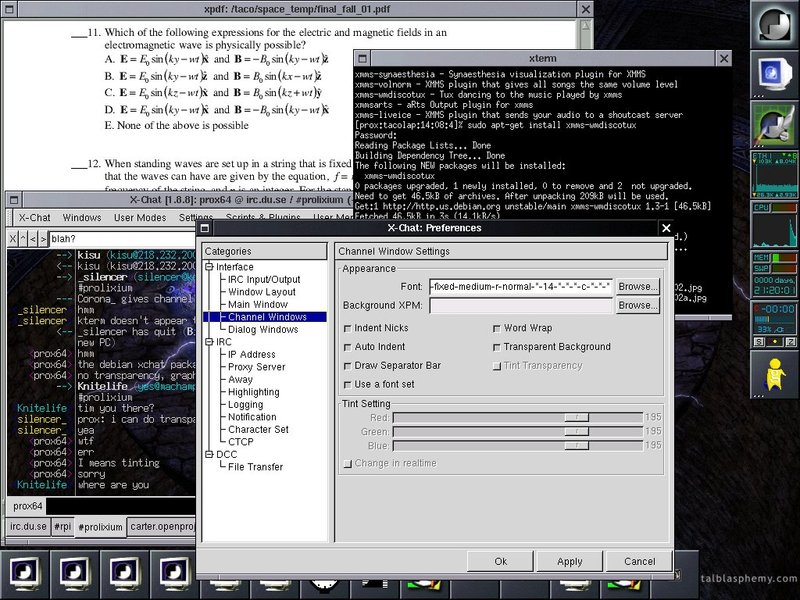Viewport: 800px width, 600px height.
Task: Click the Font text field
Action: click(520, 287)
